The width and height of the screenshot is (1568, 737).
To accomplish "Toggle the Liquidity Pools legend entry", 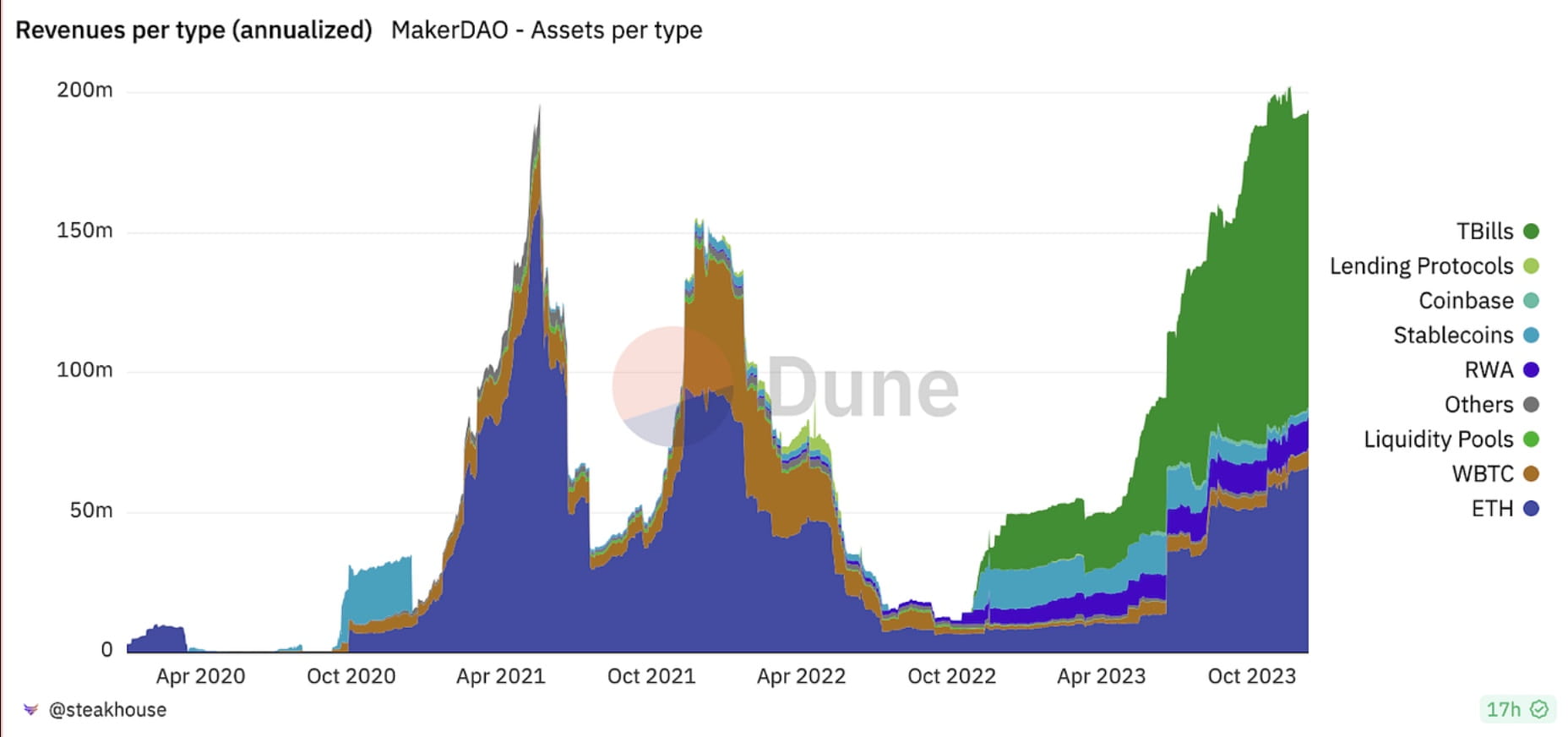I will pos(1451,439).
